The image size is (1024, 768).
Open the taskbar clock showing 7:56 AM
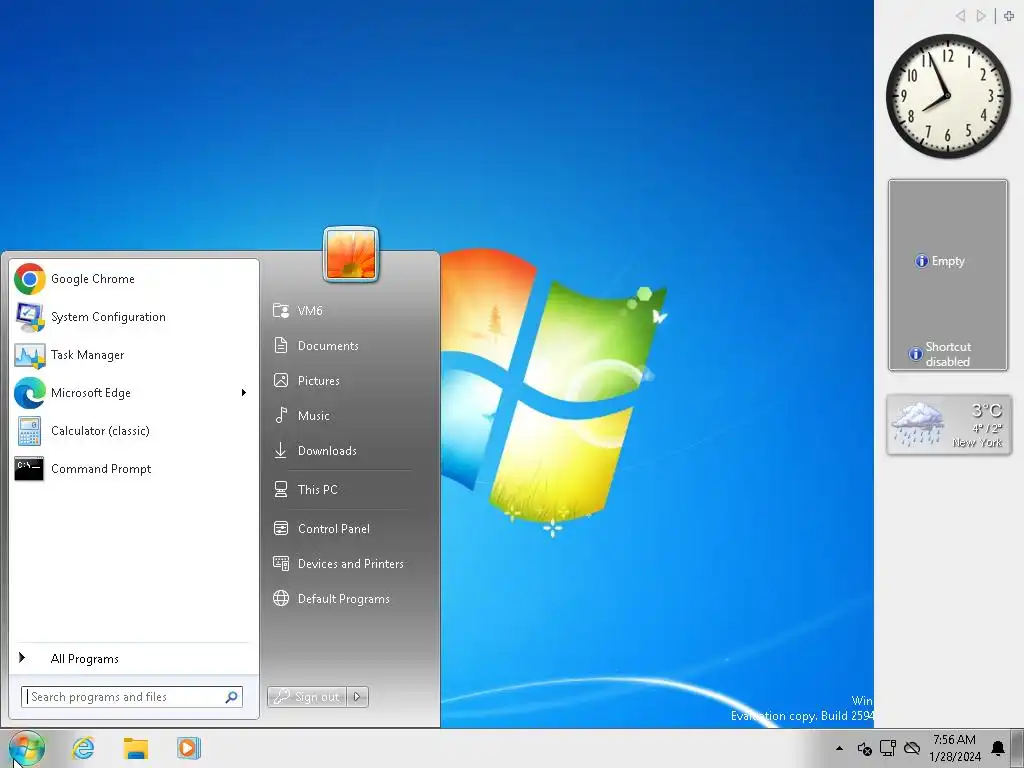955,748
